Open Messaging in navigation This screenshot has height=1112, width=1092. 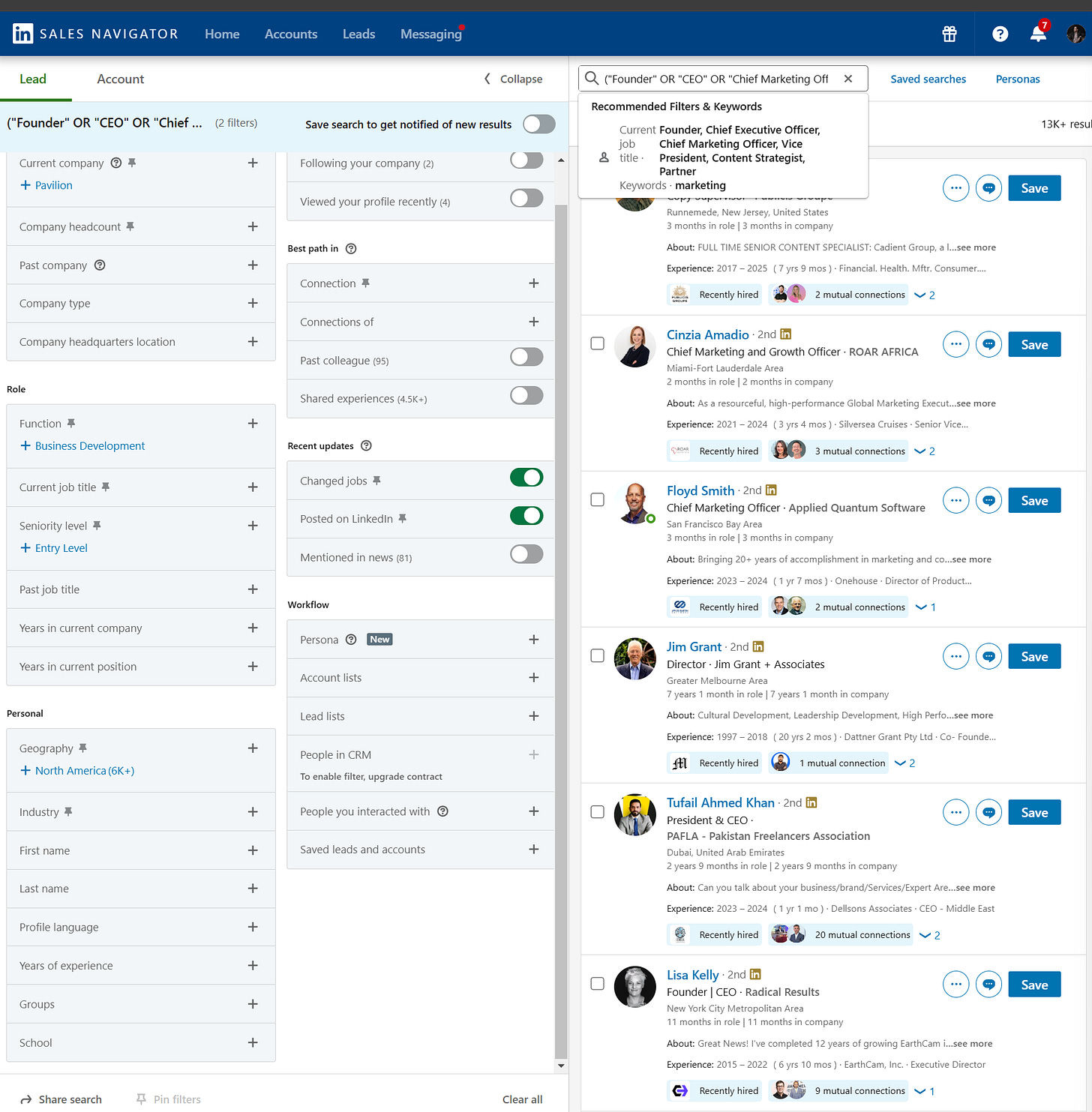point(431,34)
